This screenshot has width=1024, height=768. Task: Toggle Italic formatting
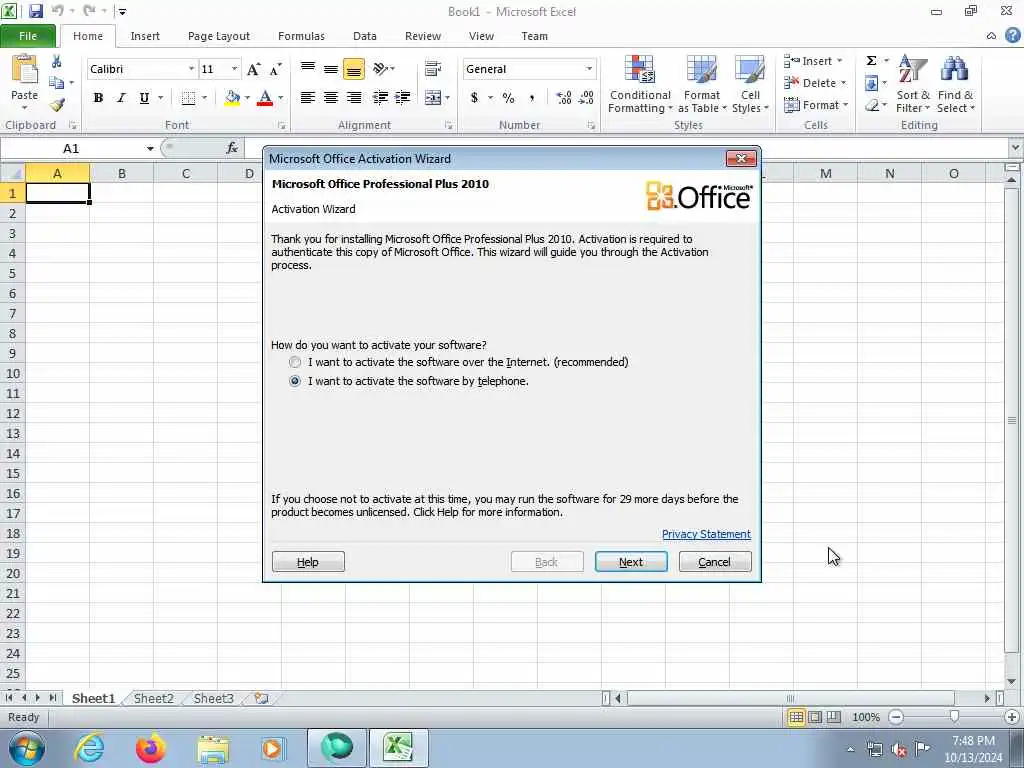(x=121, y=98)
